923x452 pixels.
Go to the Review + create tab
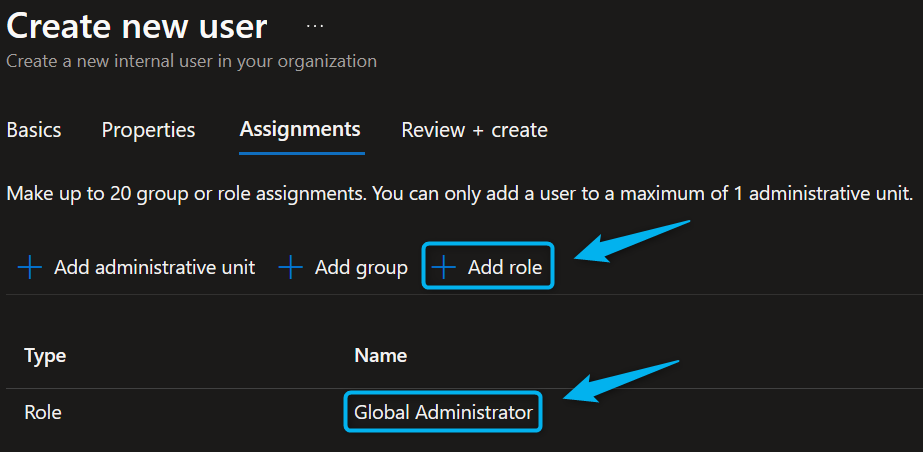click(x=474, y=130)
